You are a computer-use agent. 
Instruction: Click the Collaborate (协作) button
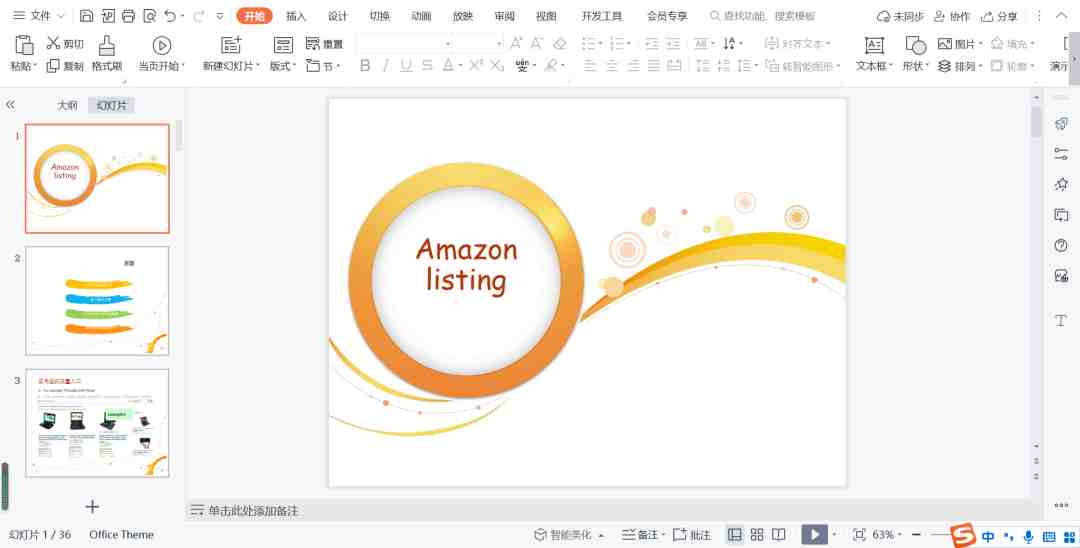pos(952,16)
